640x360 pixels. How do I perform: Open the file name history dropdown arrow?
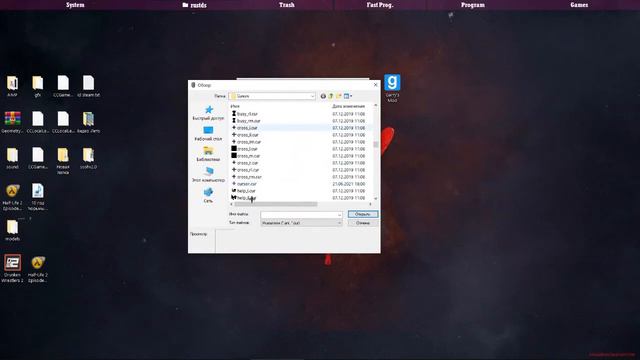tap(339, 214)
